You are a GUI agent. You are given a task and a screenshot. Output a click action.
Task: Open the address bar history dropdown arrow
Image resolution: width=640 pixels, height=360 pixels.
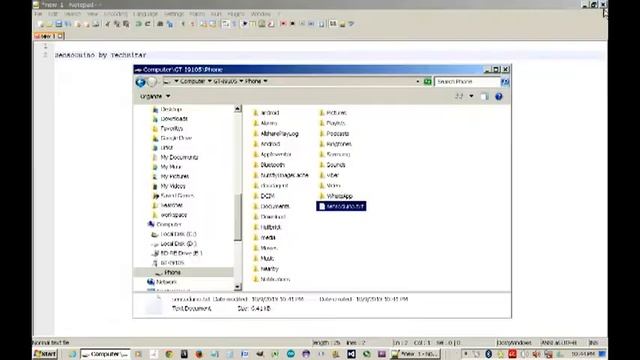coord(418,82)
